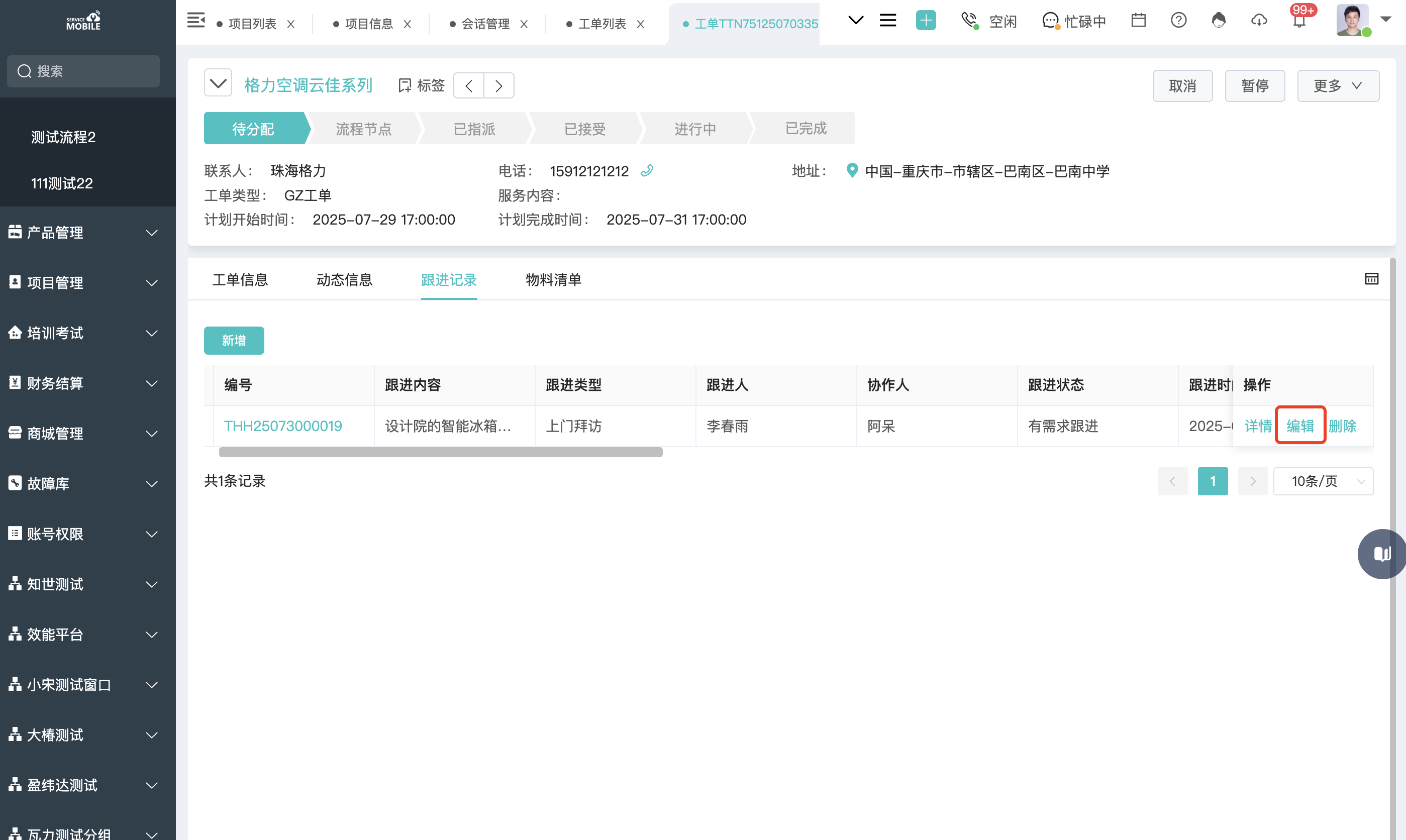1406x840 pixels.
Task: Click the 取消 button
Action: pyautogui.click(x=1182, y=86)
